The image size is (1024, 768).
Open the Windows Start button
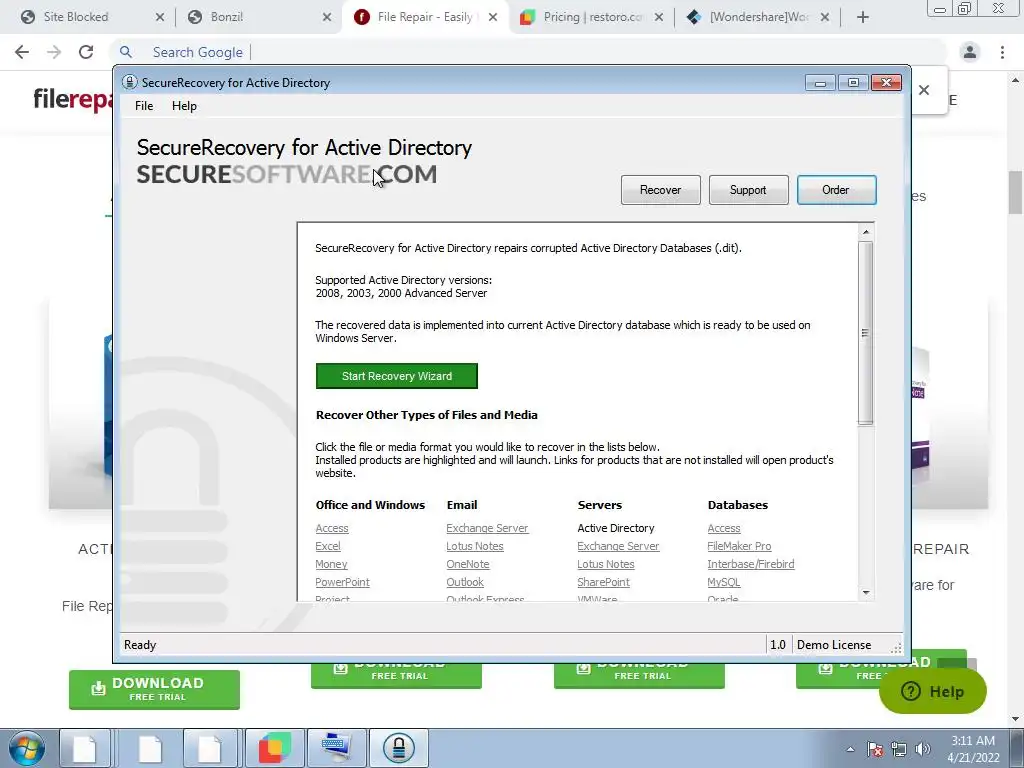[27, 748]
